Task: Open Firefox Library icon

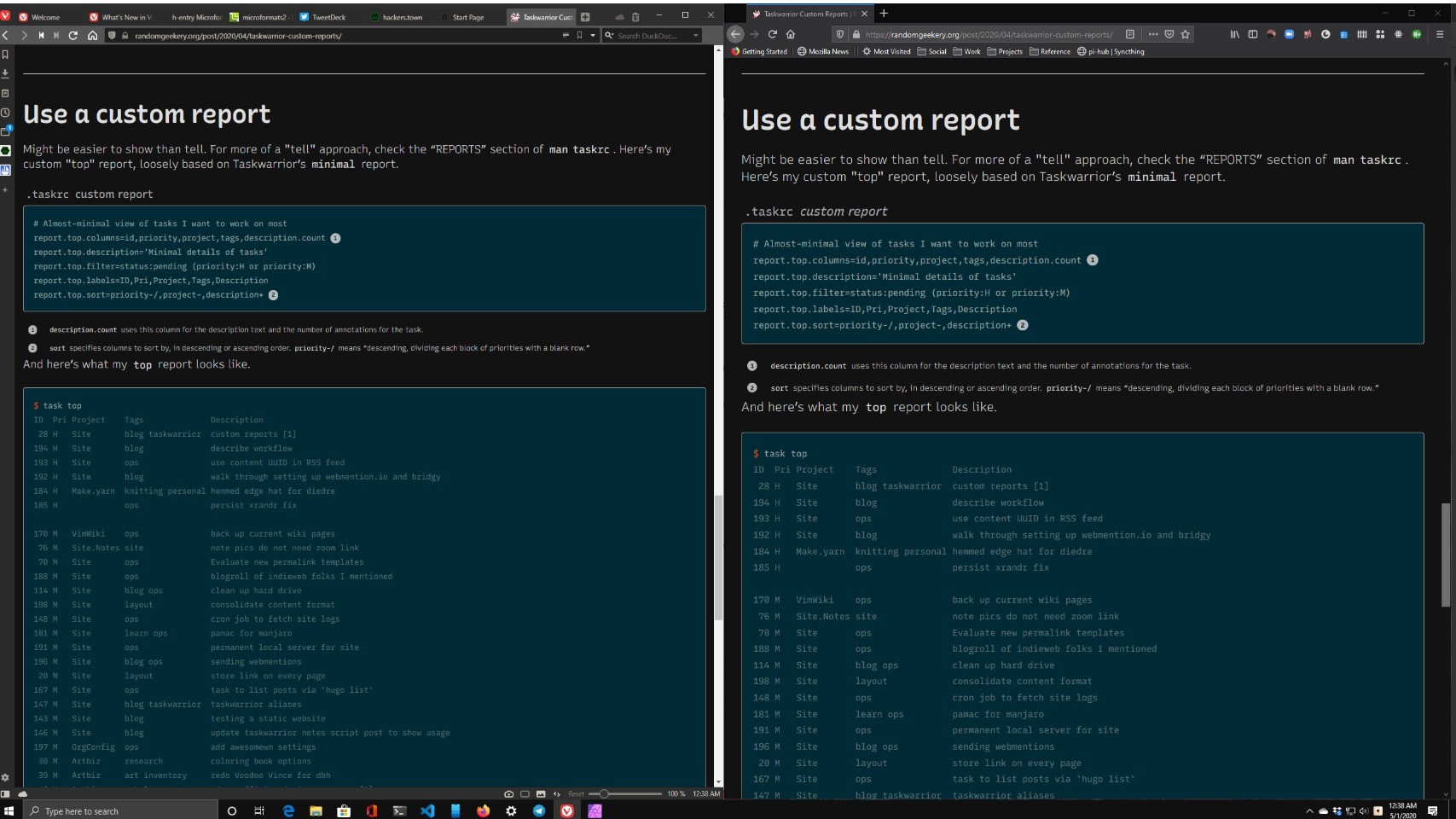Action: [x=1234, y=34]
